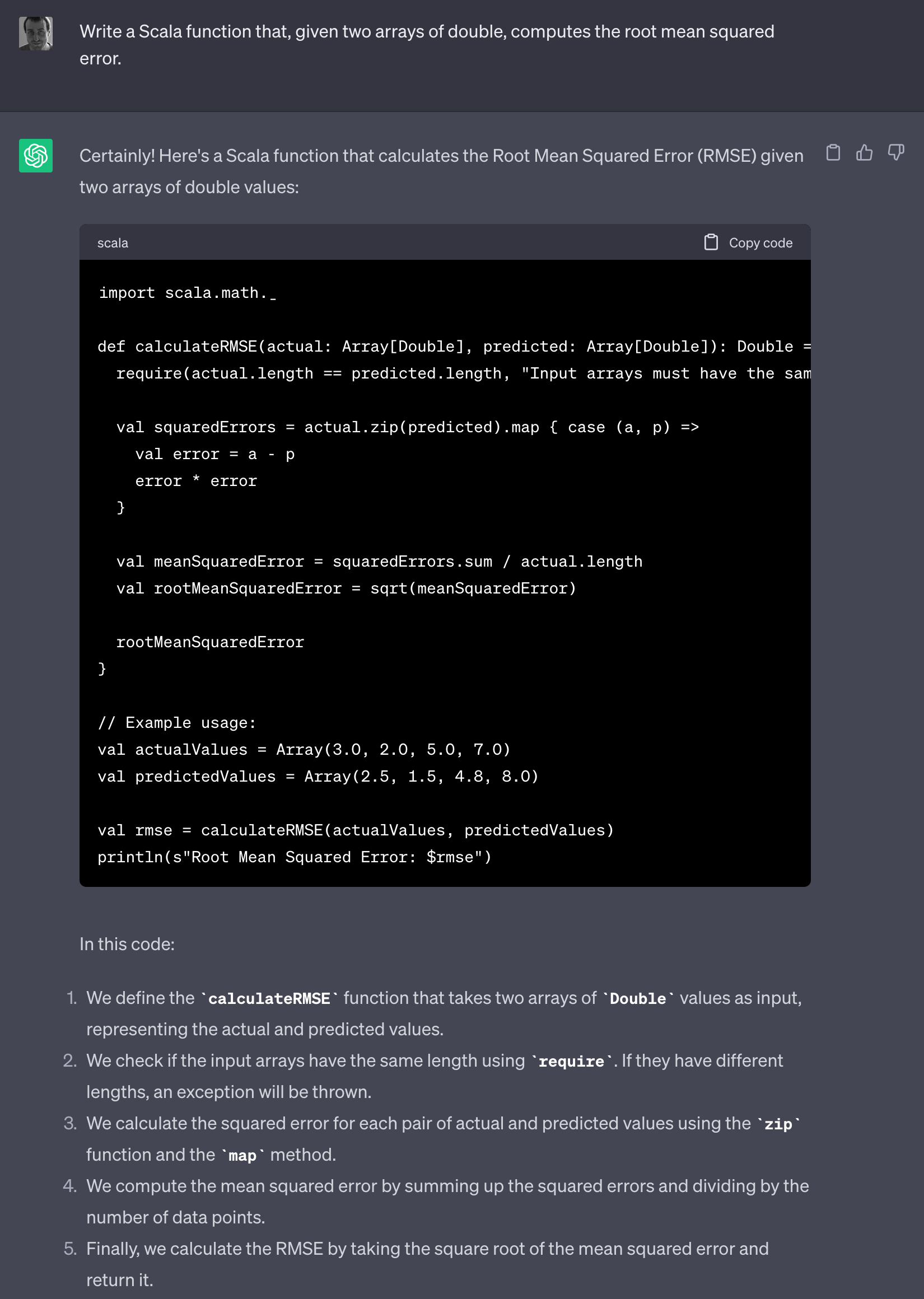The image size is (924, 1299).
Task: Click the 'val predictedValues' code line
Action: pyautogui.click(x=318, y=777)
